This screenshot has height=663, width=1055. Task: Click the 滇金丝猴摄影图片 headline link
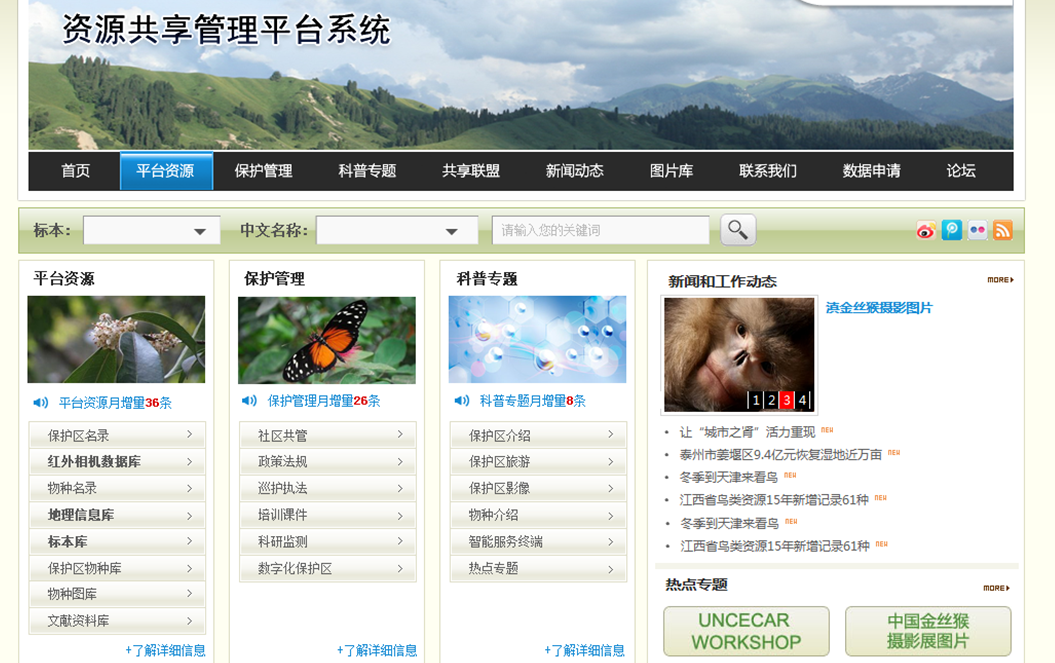coord(879,308)
